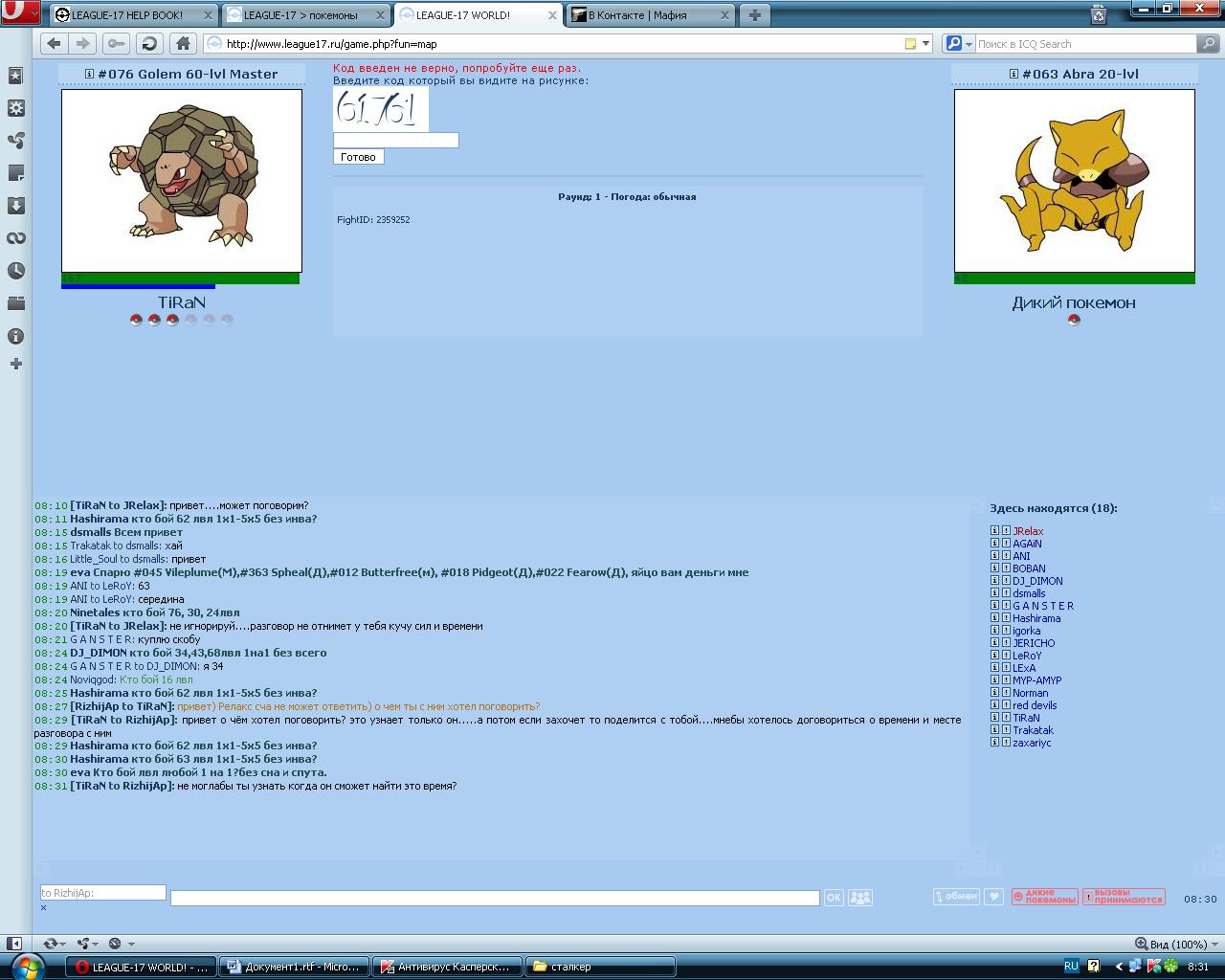Switch to LEAGUE-17 HELP BOOK! tab

(x=135, y=15)
